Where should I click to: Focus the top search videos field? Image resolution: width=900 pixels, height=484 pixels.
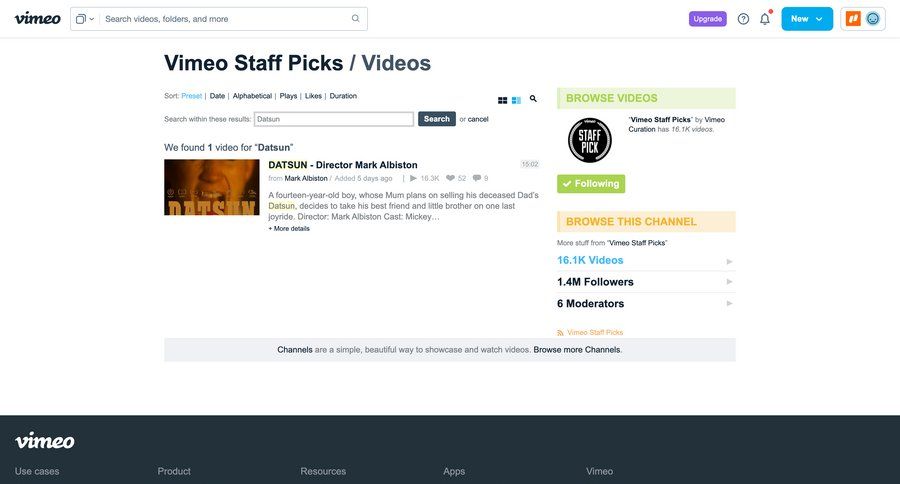click(x=226, y=19)
